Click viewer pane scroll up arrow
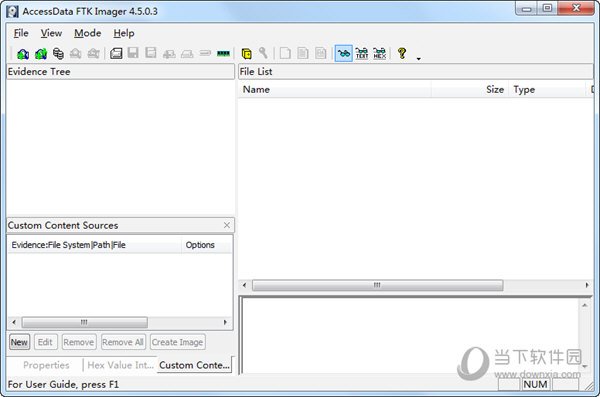 tap(585, 305)
